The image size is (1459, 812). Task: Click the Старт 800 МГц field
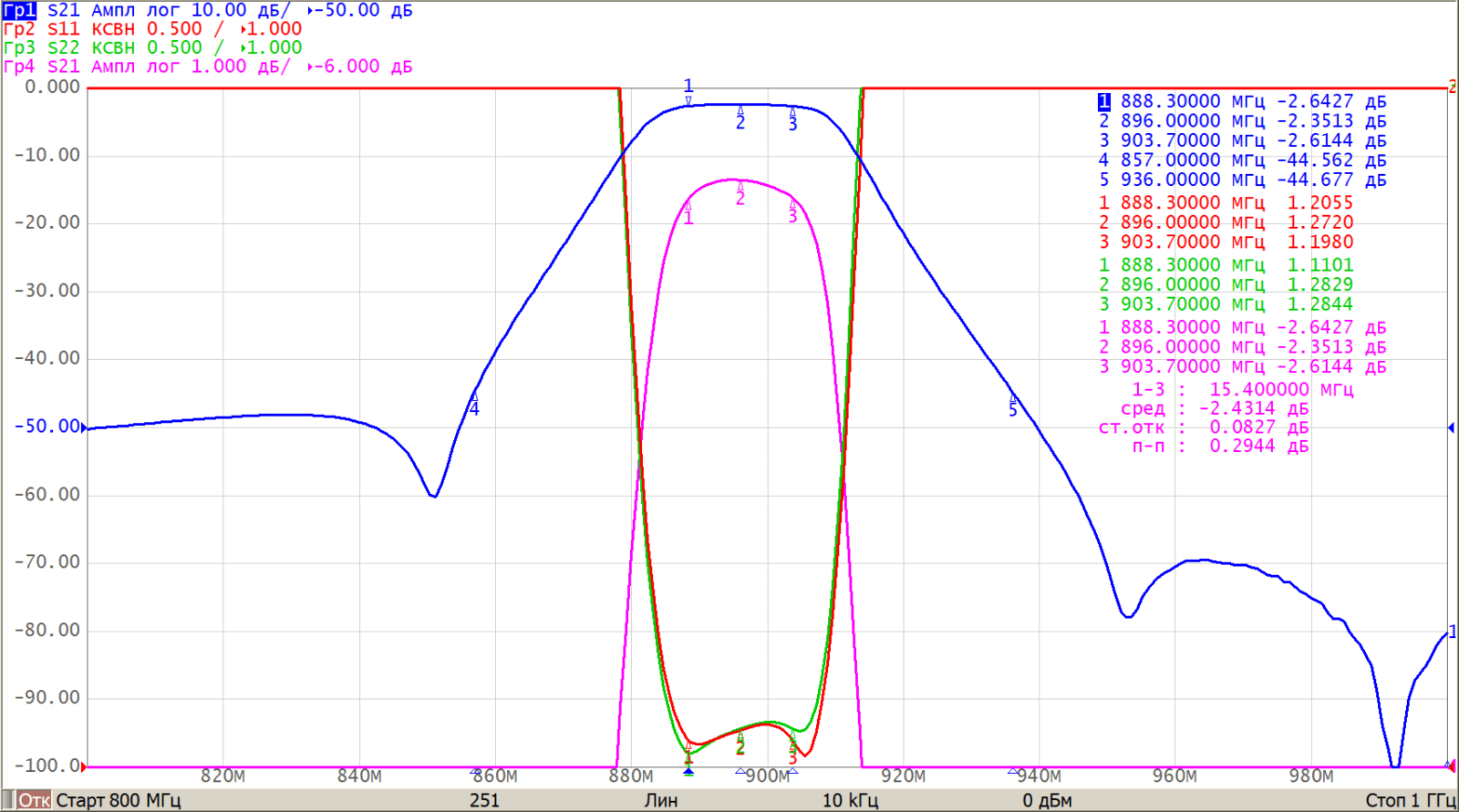point(118,800)
